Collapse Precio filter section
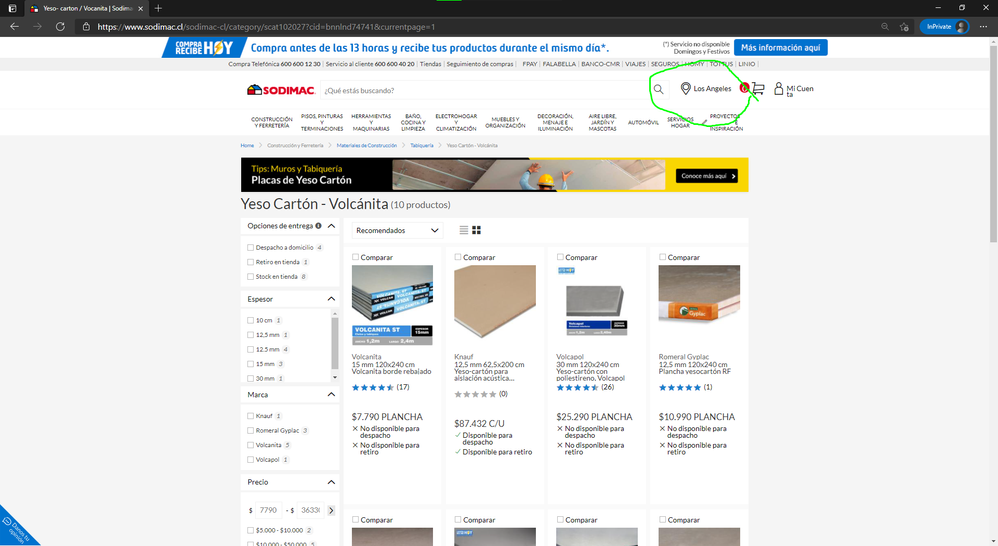Viewport: 998px width, 546px height. tap(331, 482)
